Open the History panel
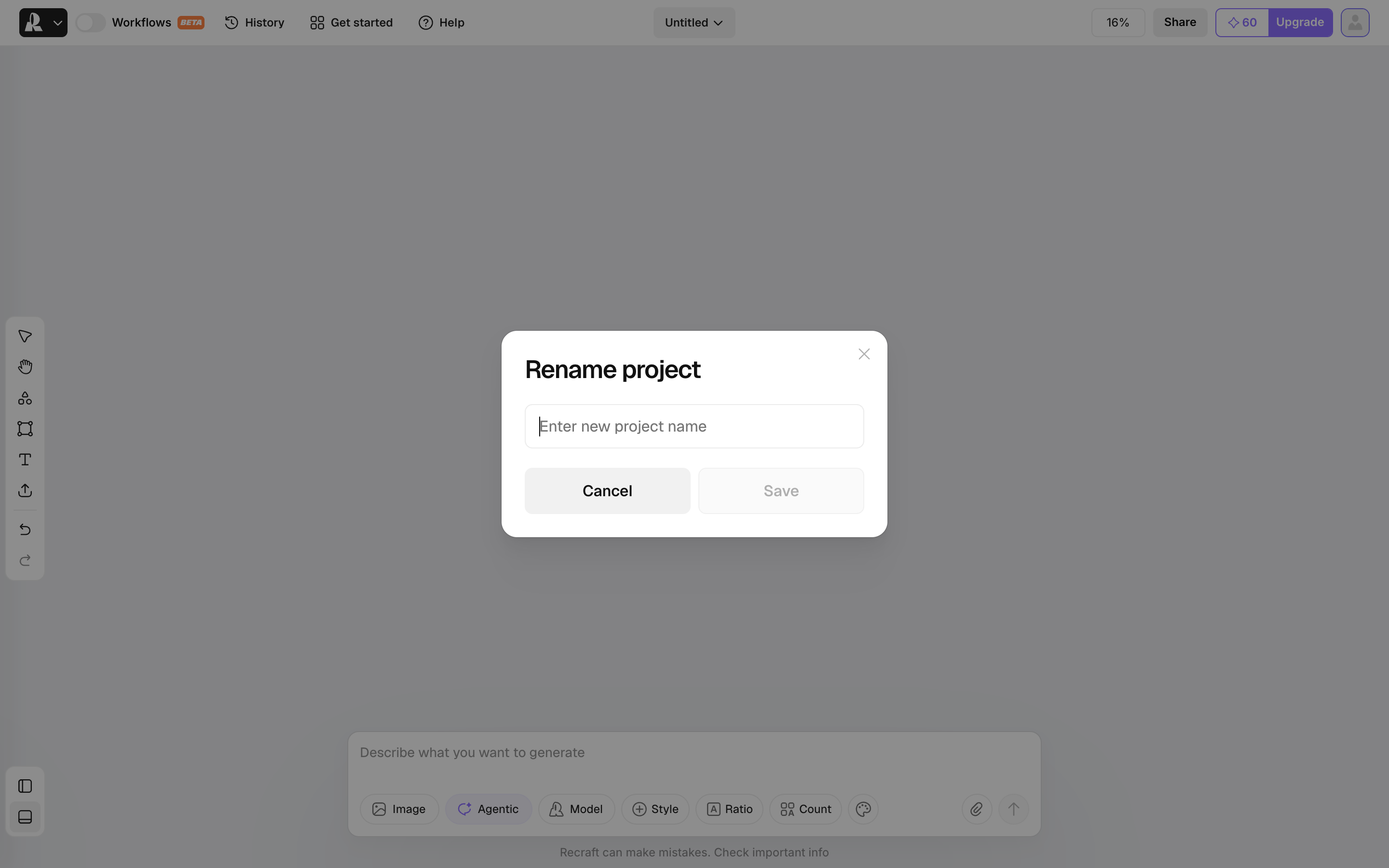Viewport: 1389px width, 868px height. click(x=254, y=22)
